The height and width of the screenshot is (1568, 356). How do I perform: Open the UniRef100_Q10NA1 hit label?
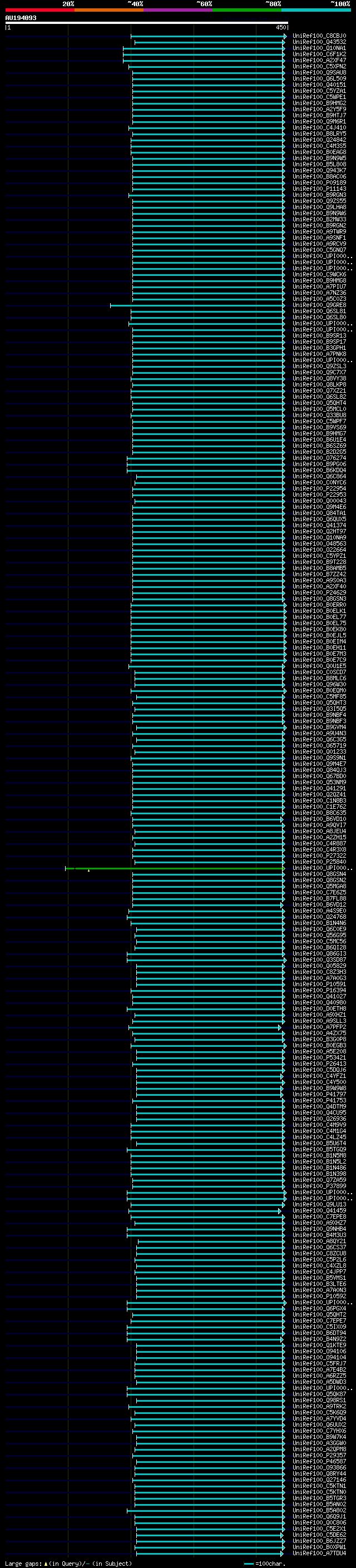pos(319,48)
